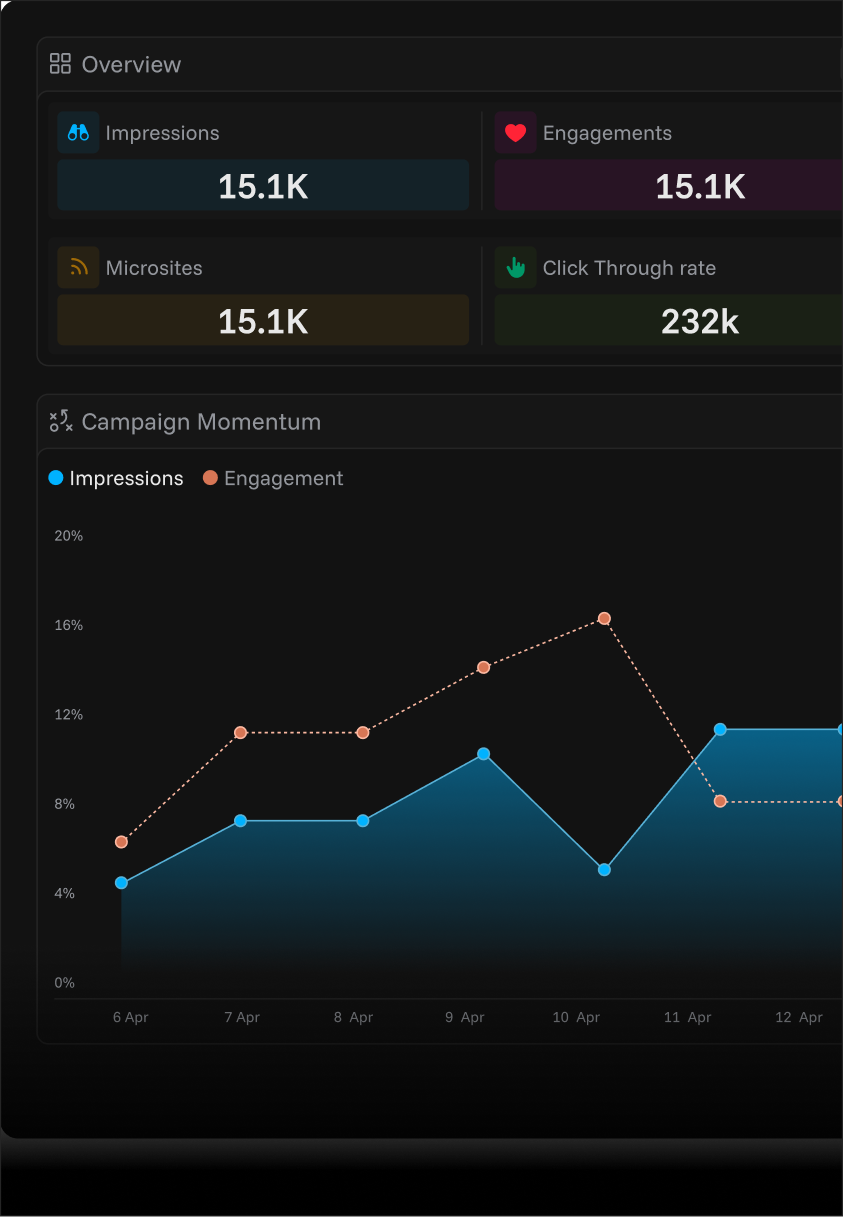Click the Impressions binoculars icon
843x1217 pixels.
click(x=78, y=132)
